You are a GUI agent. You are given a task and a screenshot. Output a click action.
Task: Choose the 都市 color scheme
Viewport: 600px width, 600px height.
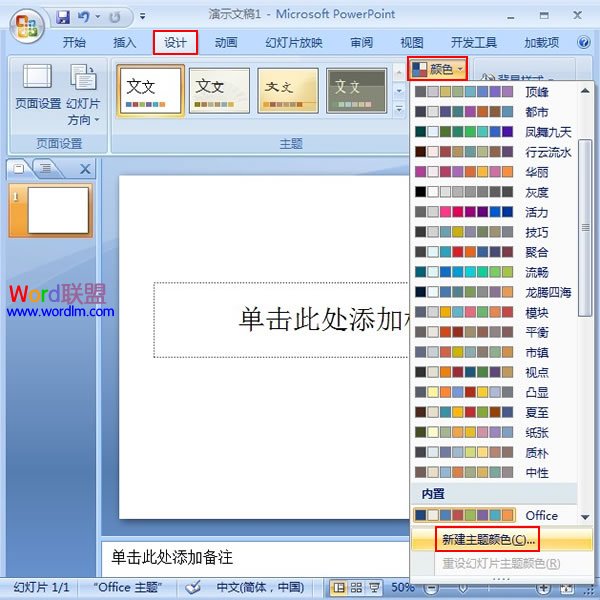(494, 112)
